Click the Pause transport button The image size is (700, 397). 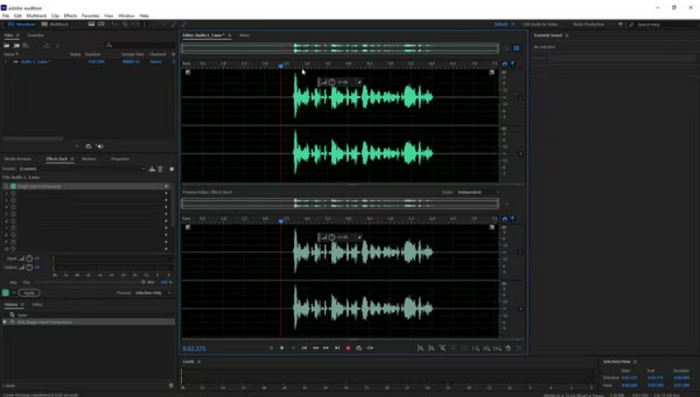(x=293, y=348)
